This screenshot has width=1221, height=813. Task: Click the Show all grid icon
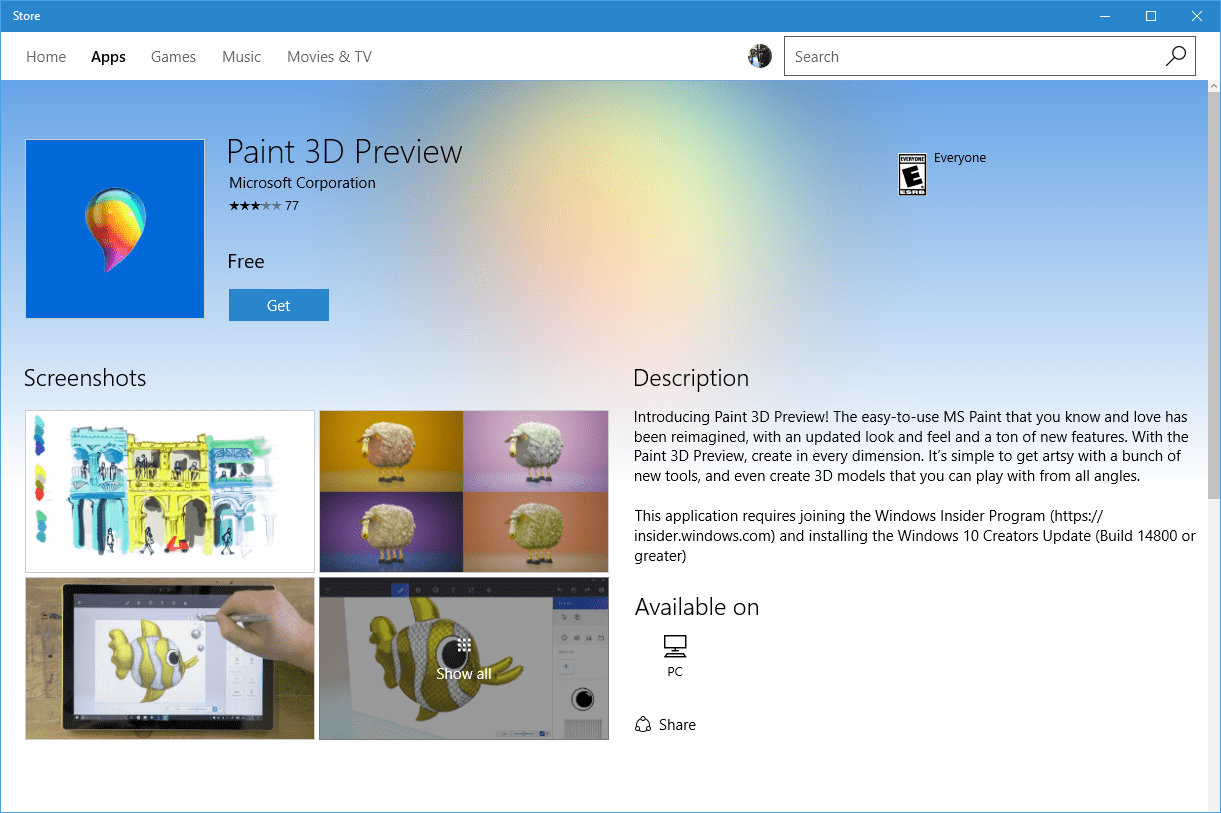(x=463, y=647)
